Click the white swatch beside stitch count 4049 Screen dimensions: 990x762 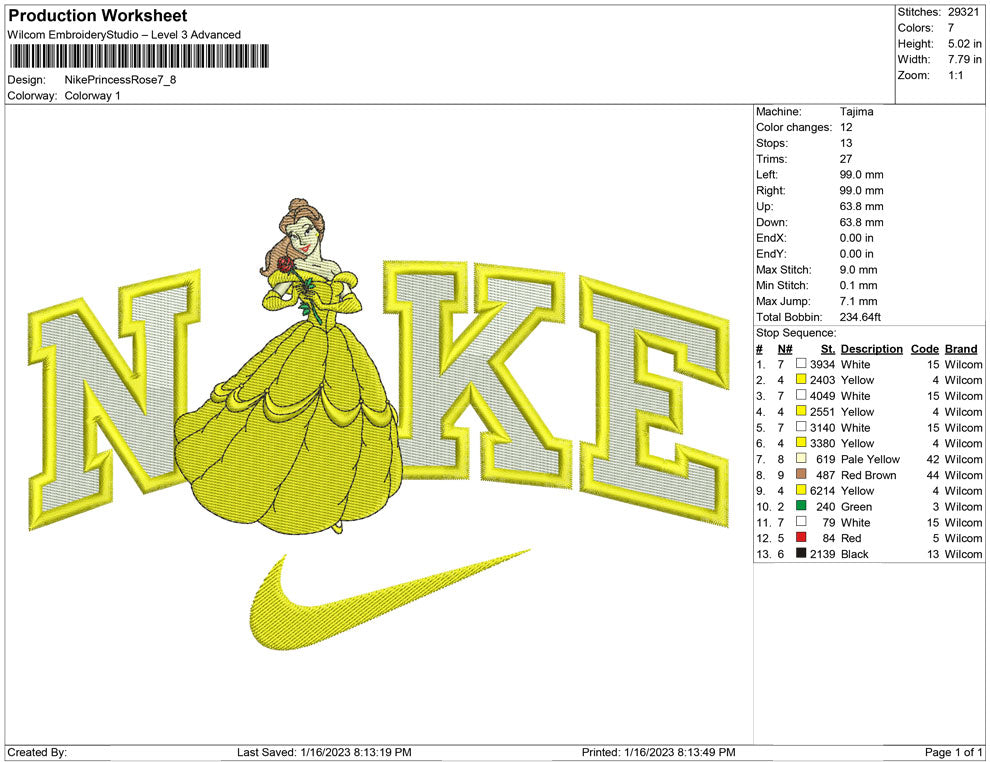coord(801,395)
